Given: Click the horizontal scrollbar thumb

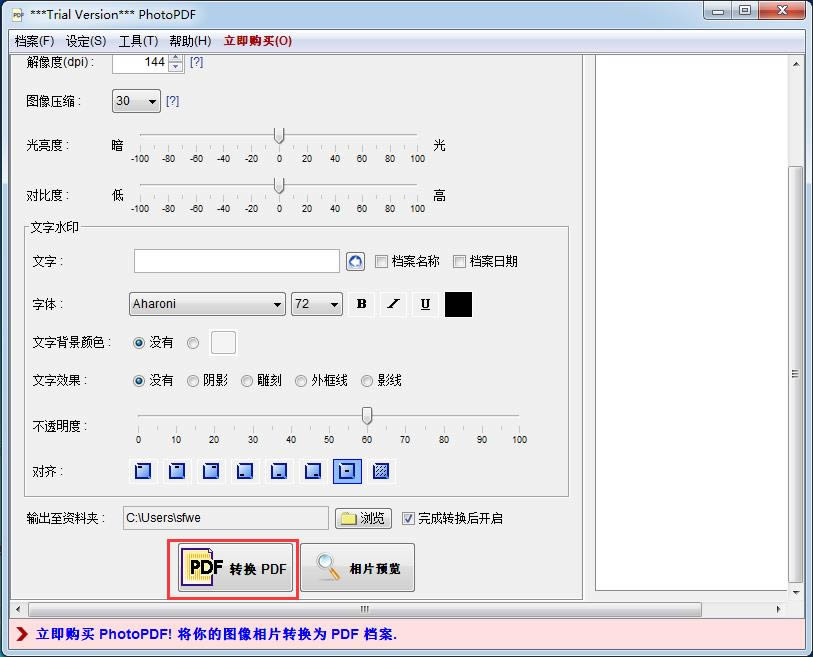Looking at the screenshot, I should pyautogui.click(x=365, y=609).
